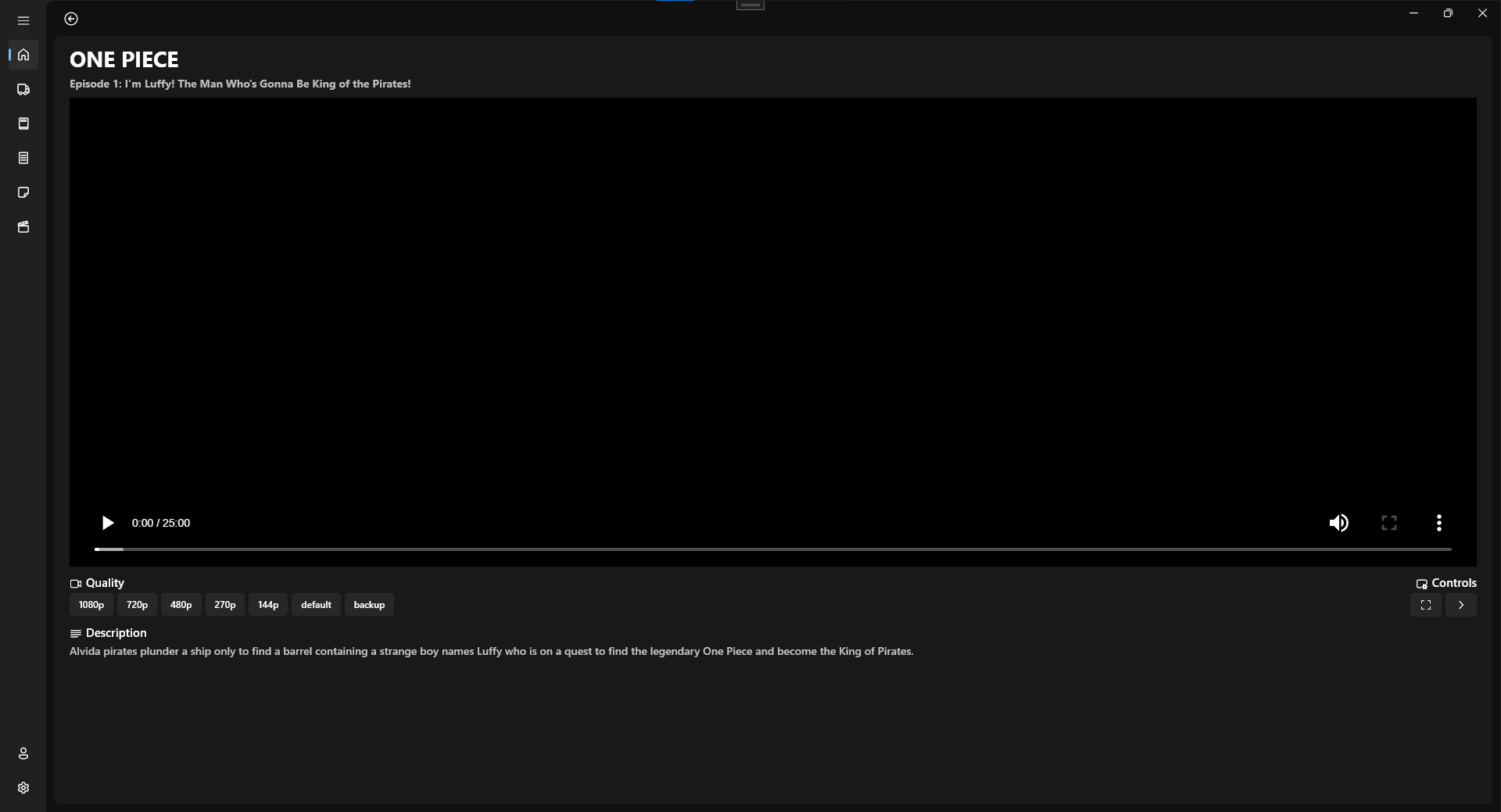The height and width of the screenshot is (812, 1501).
Task: Open the truck icon sidebar page
Action: (23, 89)
